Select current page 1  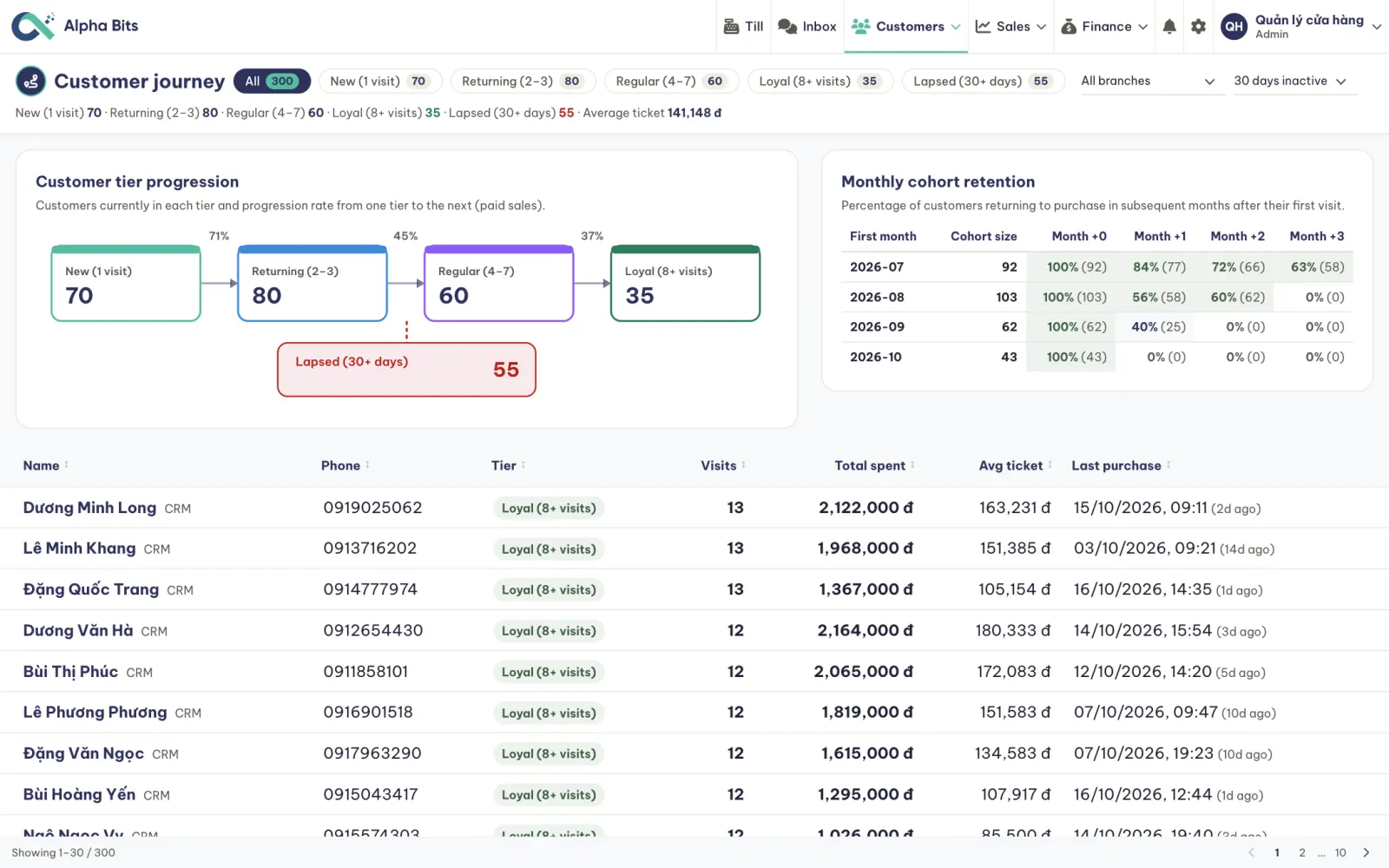coord(1277,852)
